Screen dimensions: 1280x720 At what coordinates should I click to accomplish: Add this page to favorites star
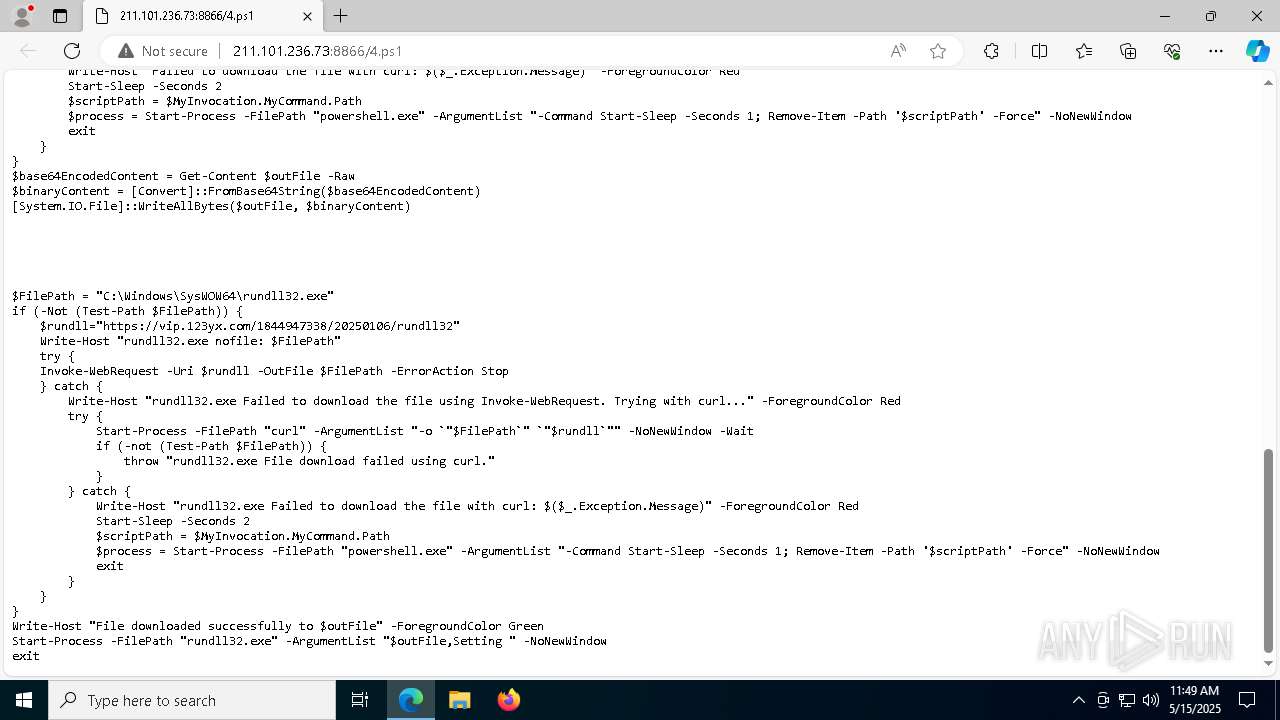[938, 51]
